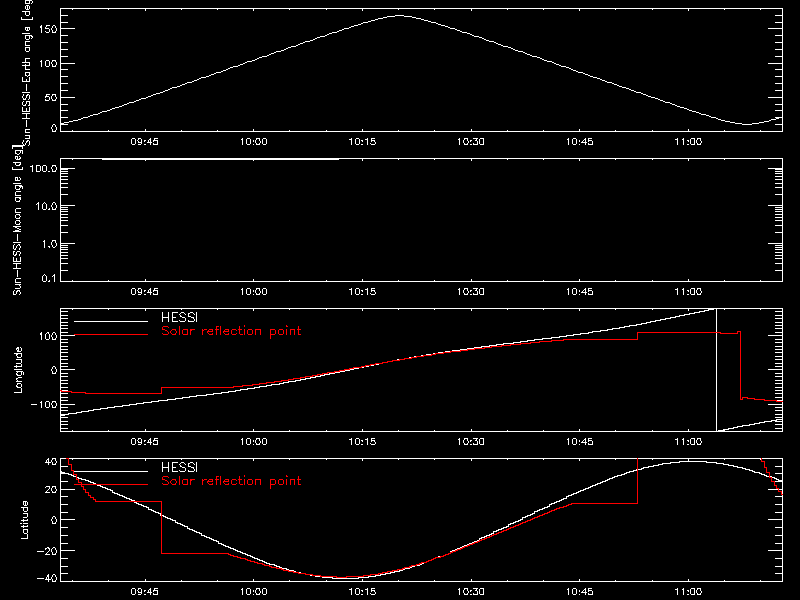This screenshot has width=800, height=600.
Task: Click Solar reflection point legend in Latitude plot
Action: point(231,481)
